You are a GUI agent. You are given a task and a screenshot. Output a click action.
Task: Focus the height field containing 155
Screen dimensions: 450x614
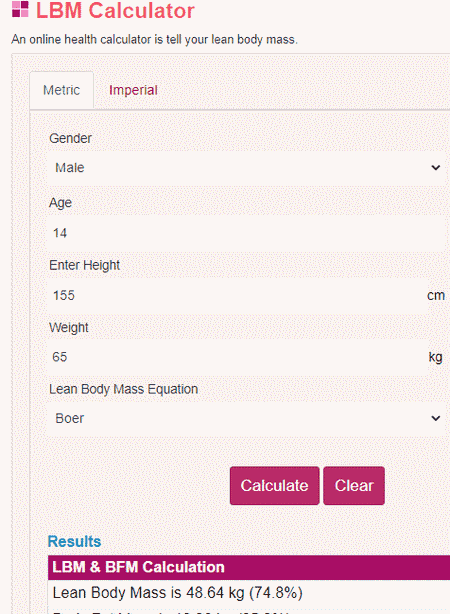[237, 295]
